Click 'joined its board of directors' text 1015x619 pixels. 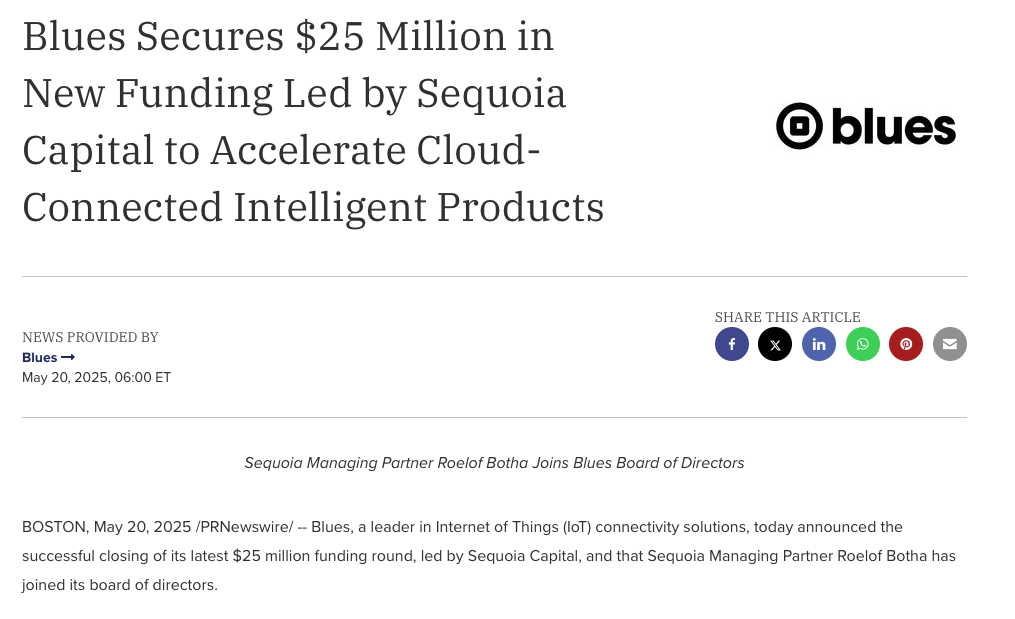coord(118,585)
